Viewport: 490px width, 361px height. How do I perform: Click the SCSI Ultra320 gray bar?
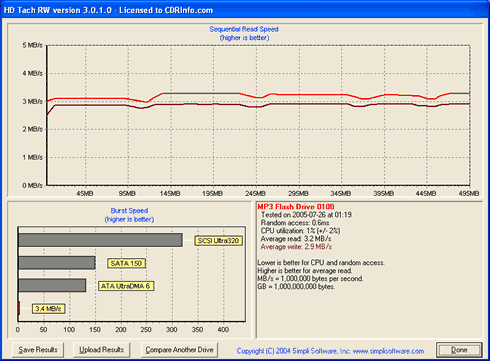point(100,240)
